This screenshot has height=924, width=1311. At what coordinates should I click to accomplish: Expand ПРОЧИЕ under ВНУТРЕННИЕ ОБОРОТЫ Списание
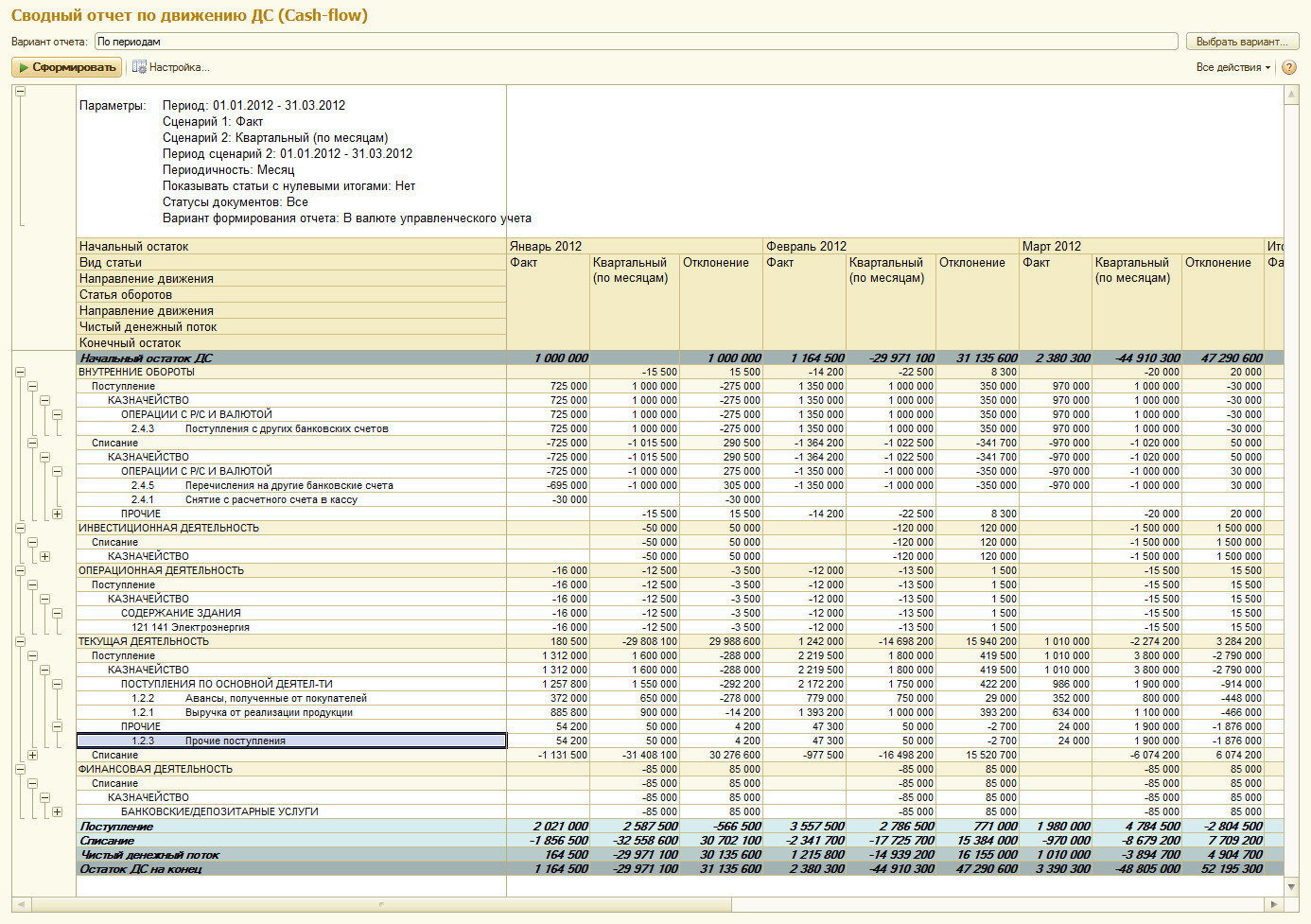click(57, 514)
